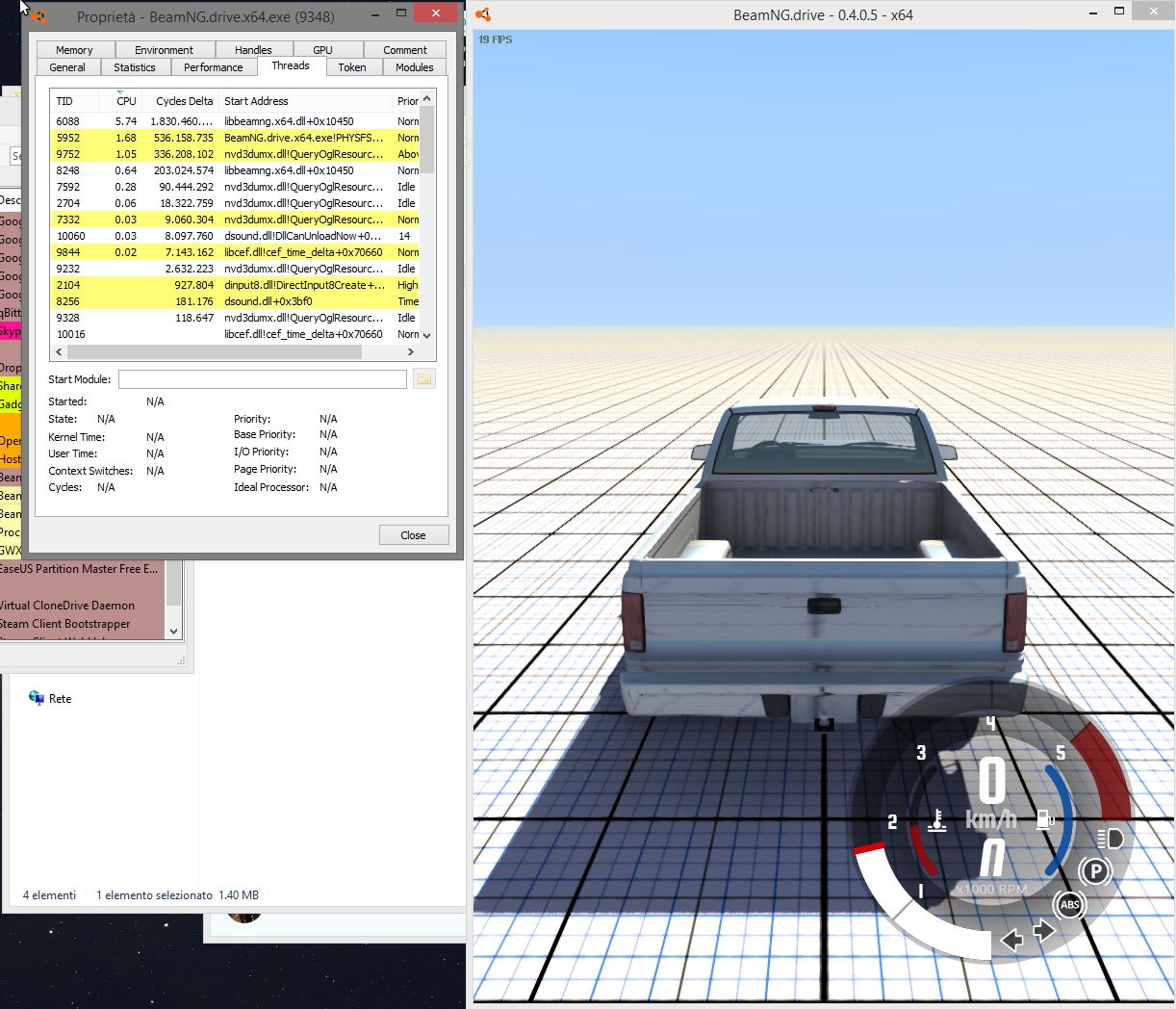Click the background process list scroll-down arrow
Viewport: 1176px width, 1009px height.
(174, 632)
